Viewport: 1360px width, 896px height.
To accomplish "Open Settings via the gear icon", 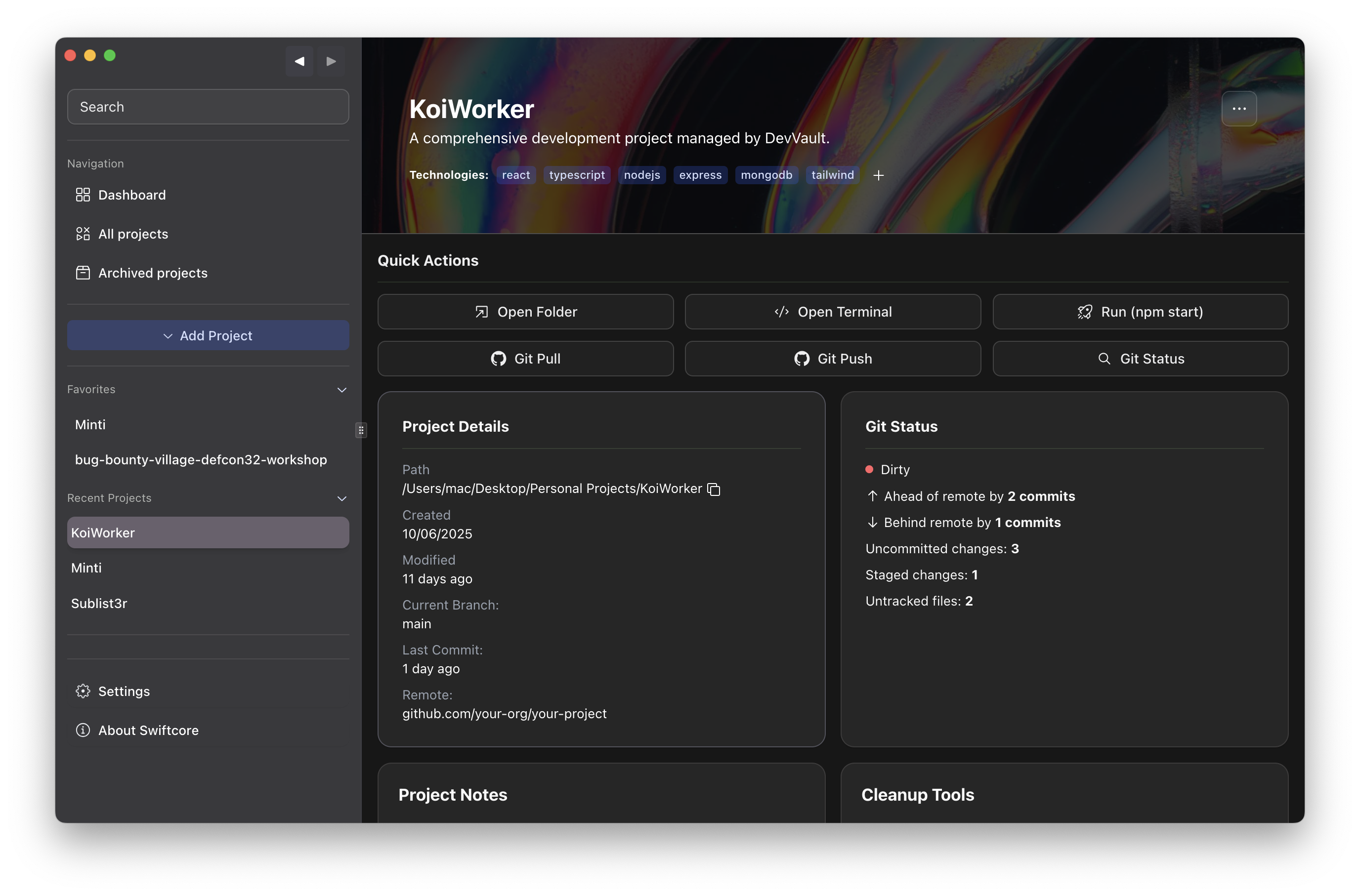I will [83, 691].
